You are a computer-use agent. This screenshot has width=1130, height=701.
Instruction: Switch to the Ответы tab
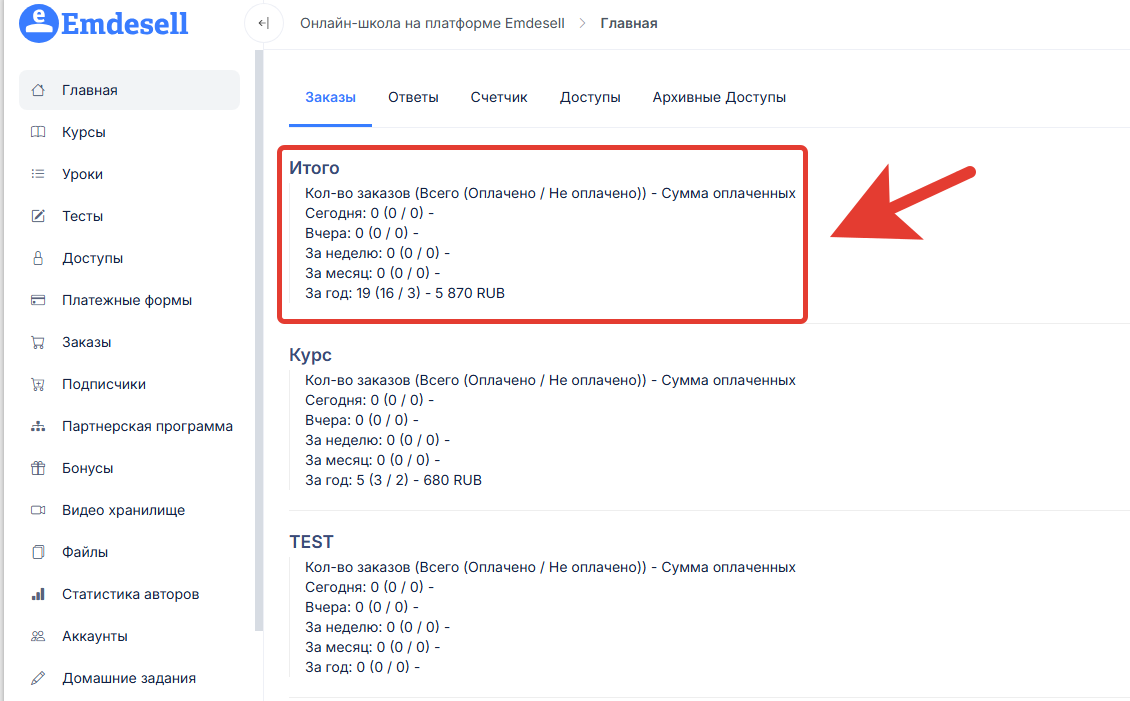(413, 97)
